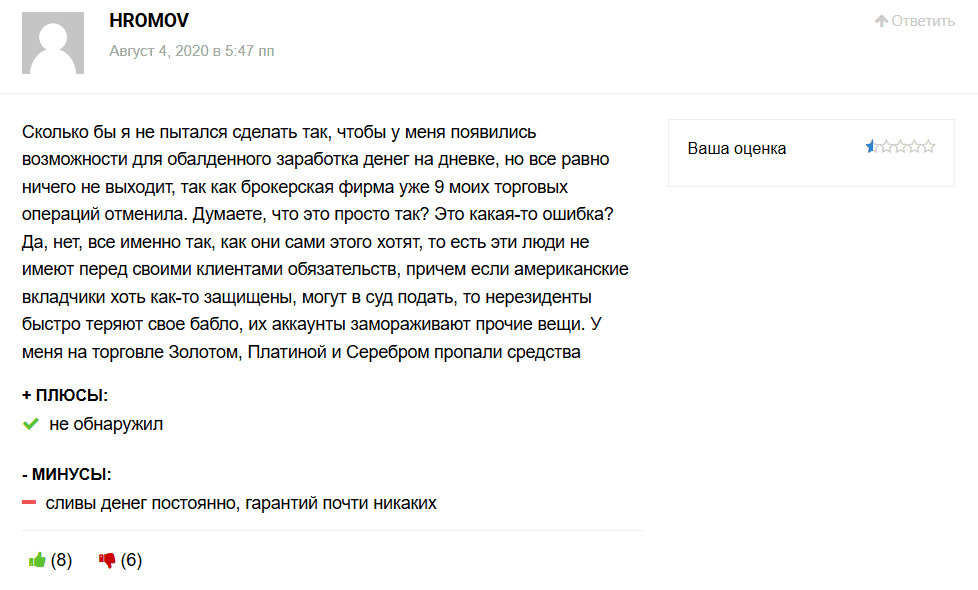This screenshot has width=978, height=590.
Task: Click the thumbs-down dislike icon
Action: tap(107, 560)
